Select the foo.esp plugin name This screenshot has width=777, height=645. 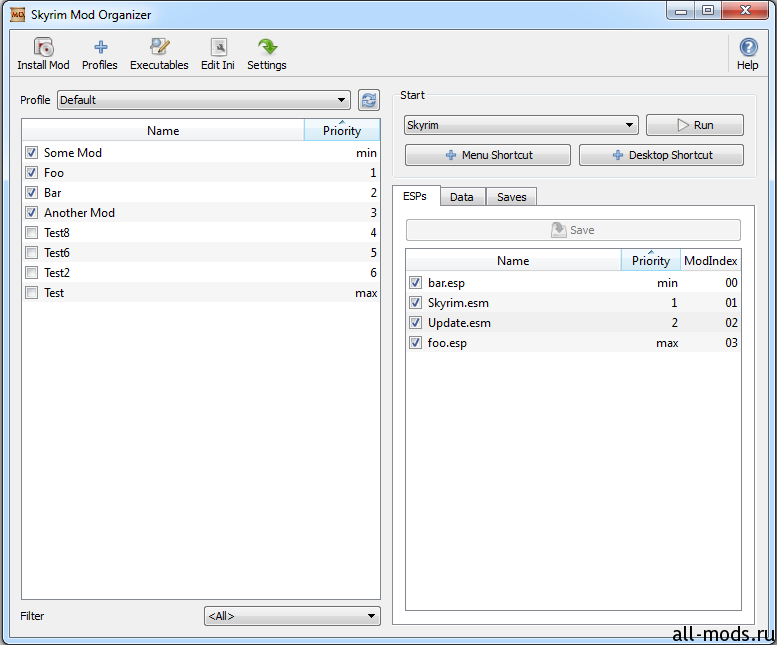(447, 343)
